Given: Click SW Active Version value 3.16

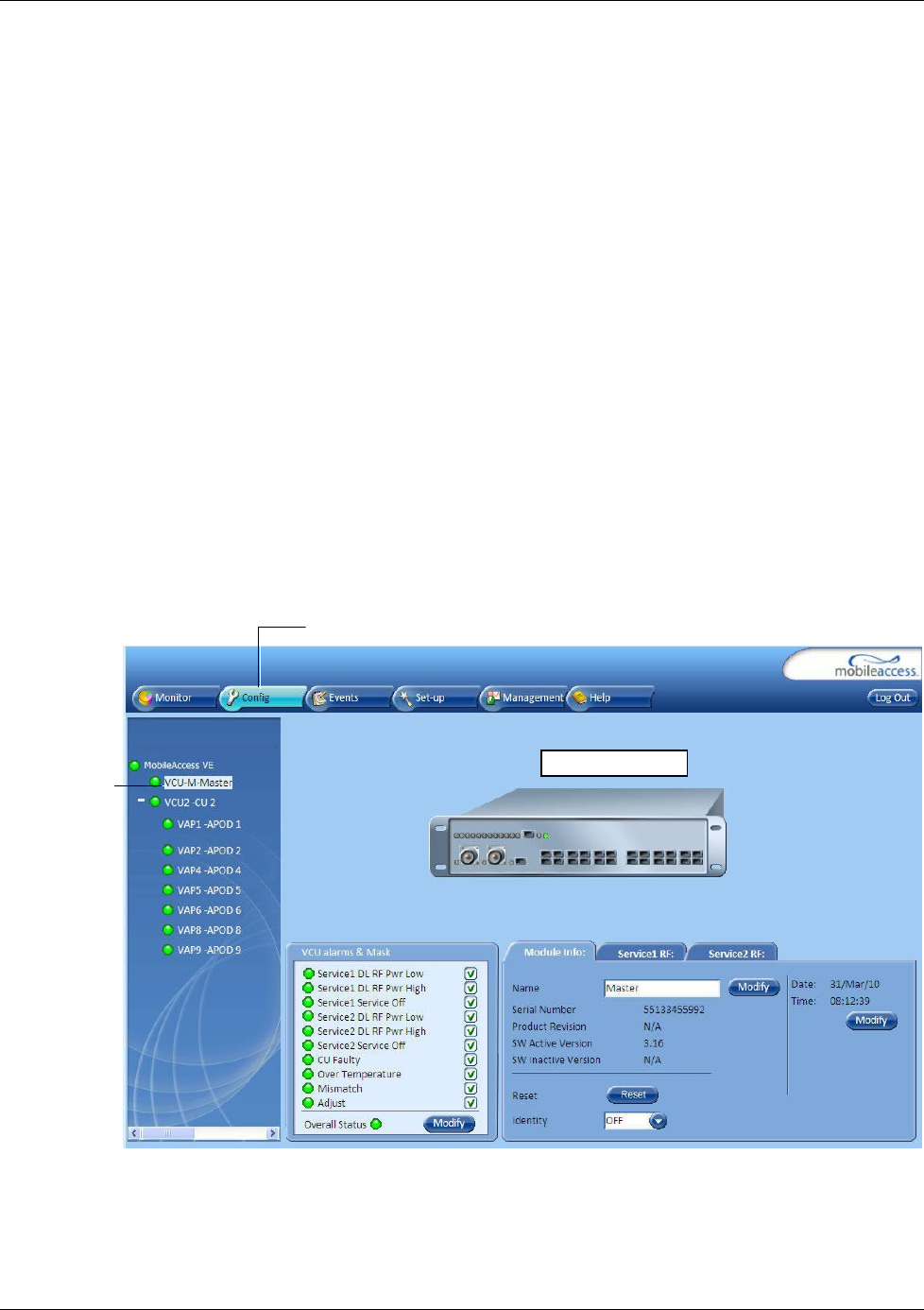Looking at the screenshot, I should click(653, 1043).
